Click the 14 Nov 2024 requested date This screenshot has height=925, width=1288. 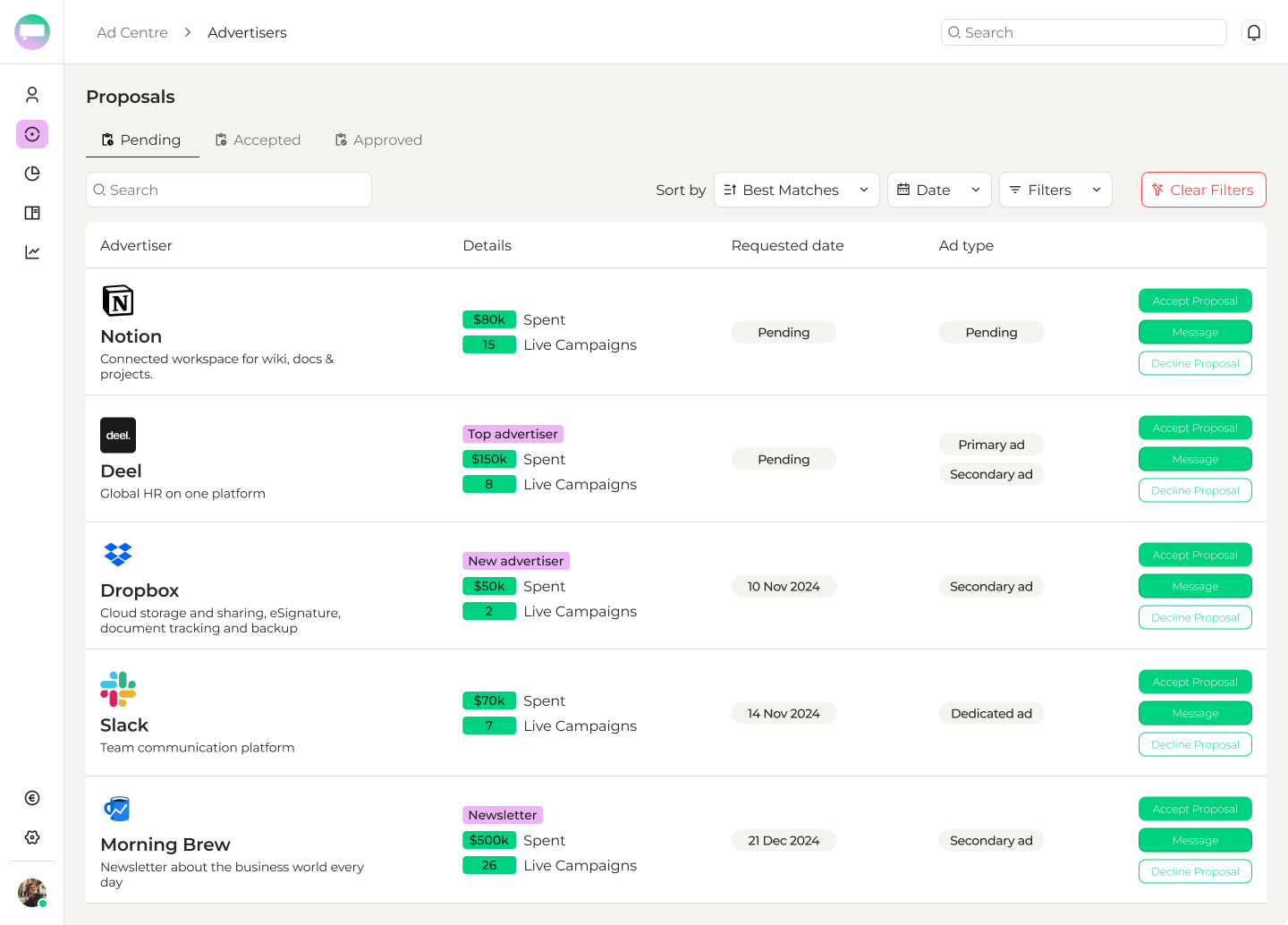[784, 713]
